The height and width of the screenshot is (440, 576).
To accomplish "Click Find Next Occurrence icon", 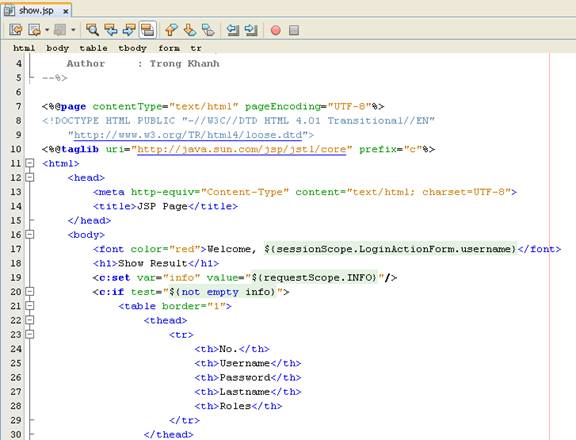I will pyautogui.click(x=129, y=30).
